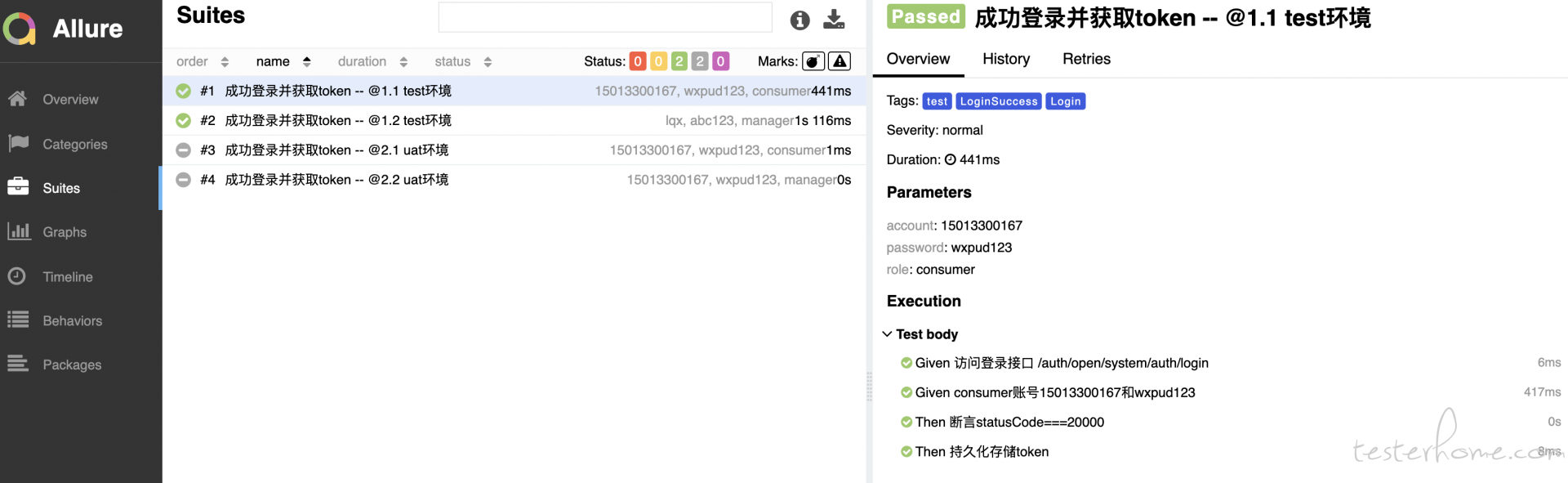
Task: Select test #2 @1.2 test环境 row
Action: click(514, 120)
